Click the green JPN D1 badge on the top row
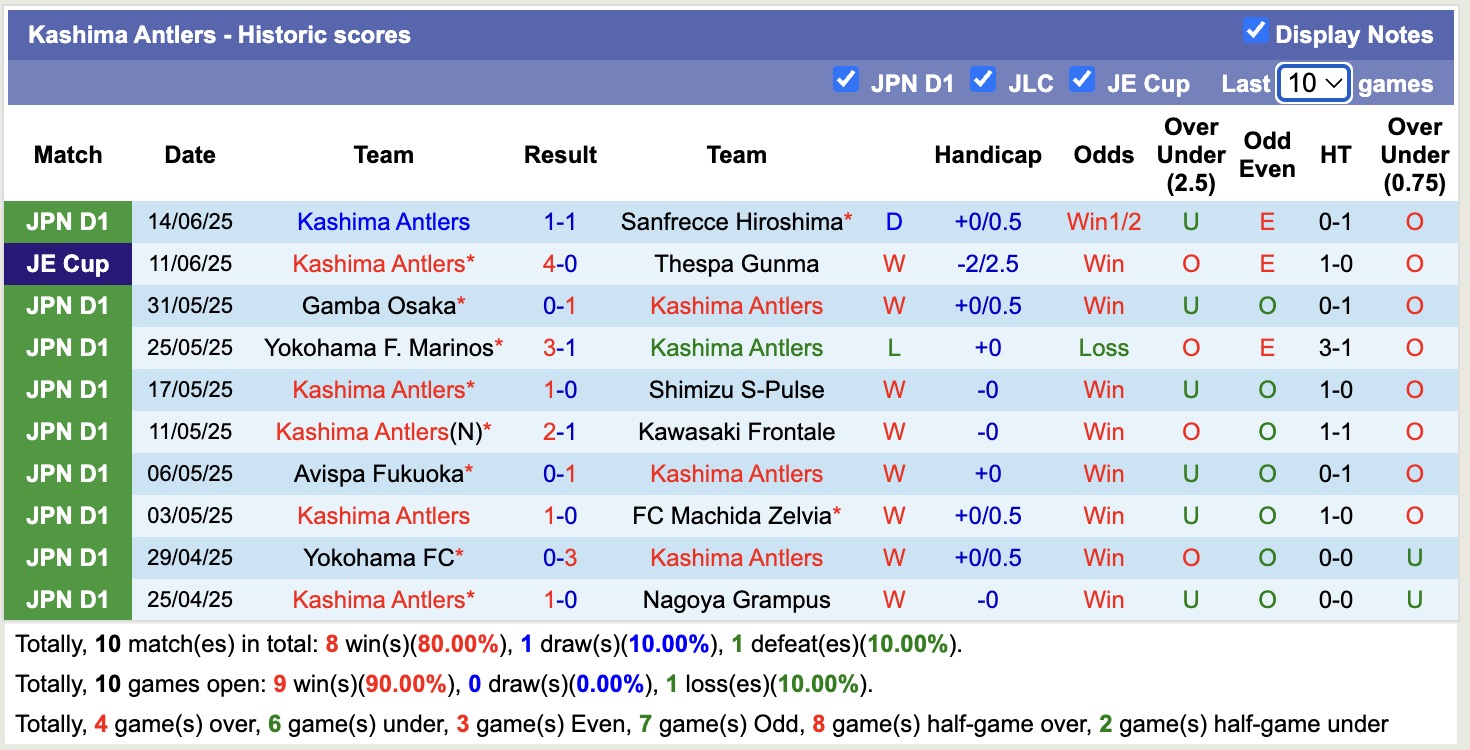This screenshot has width=1470, height=750. click(x=66, y=222)
